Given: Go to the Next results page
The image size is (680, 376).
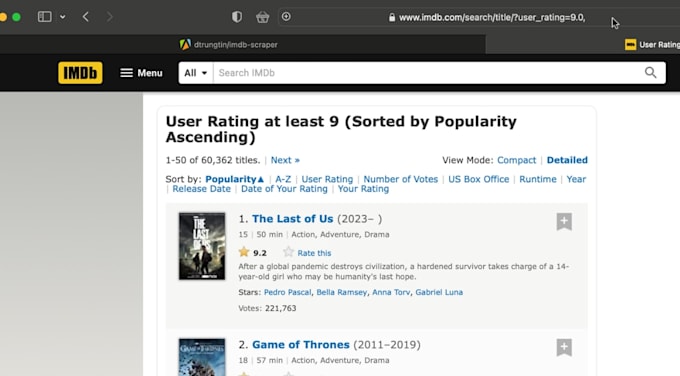Looking at the screenshot, I should 285,160.
